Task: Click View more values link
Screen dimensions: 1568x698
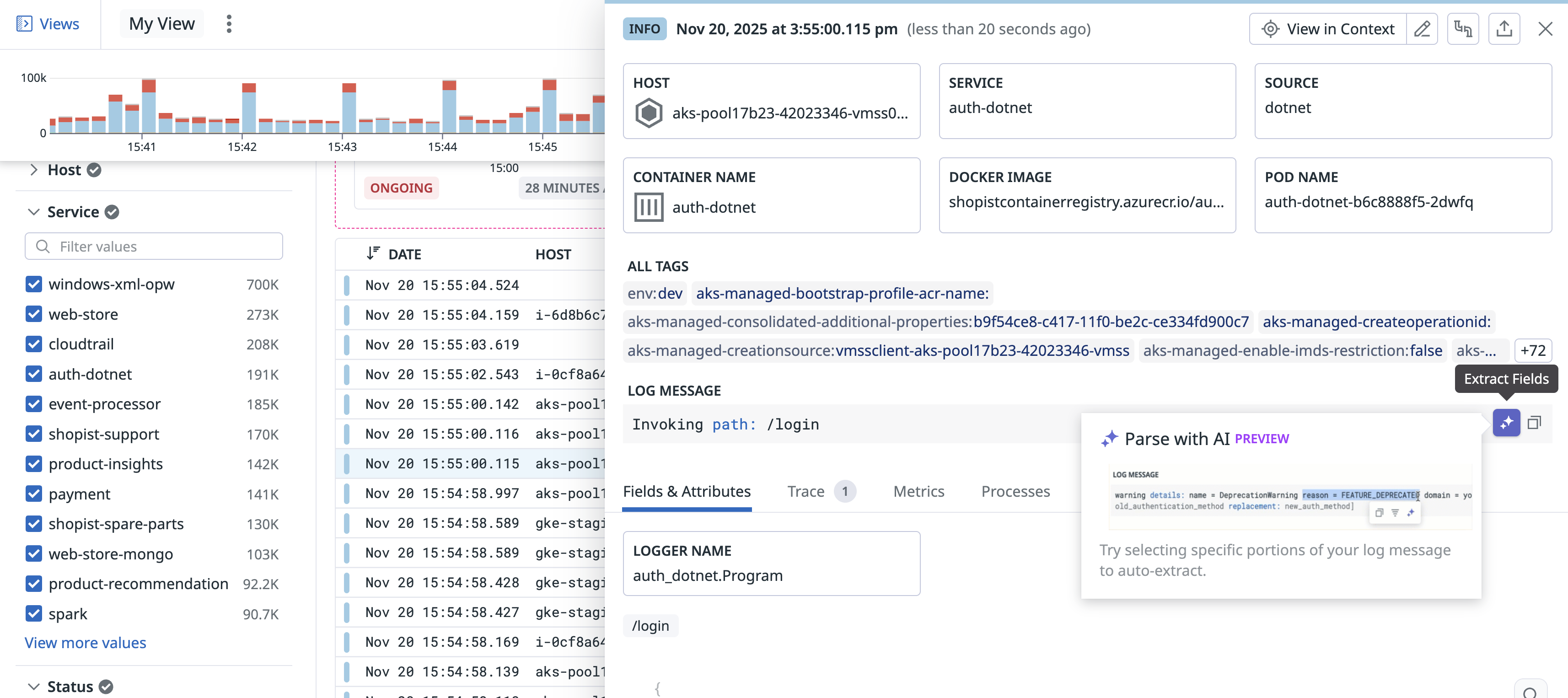Action: pos(85,643)
